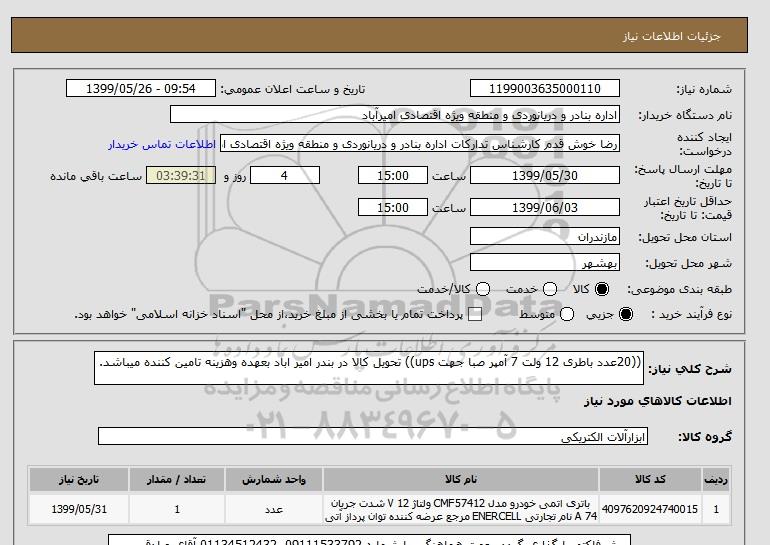Screen dimensions: 770x545
Task: Click the response deadline date 1399/05/30
Action: (x=545, y=175)
